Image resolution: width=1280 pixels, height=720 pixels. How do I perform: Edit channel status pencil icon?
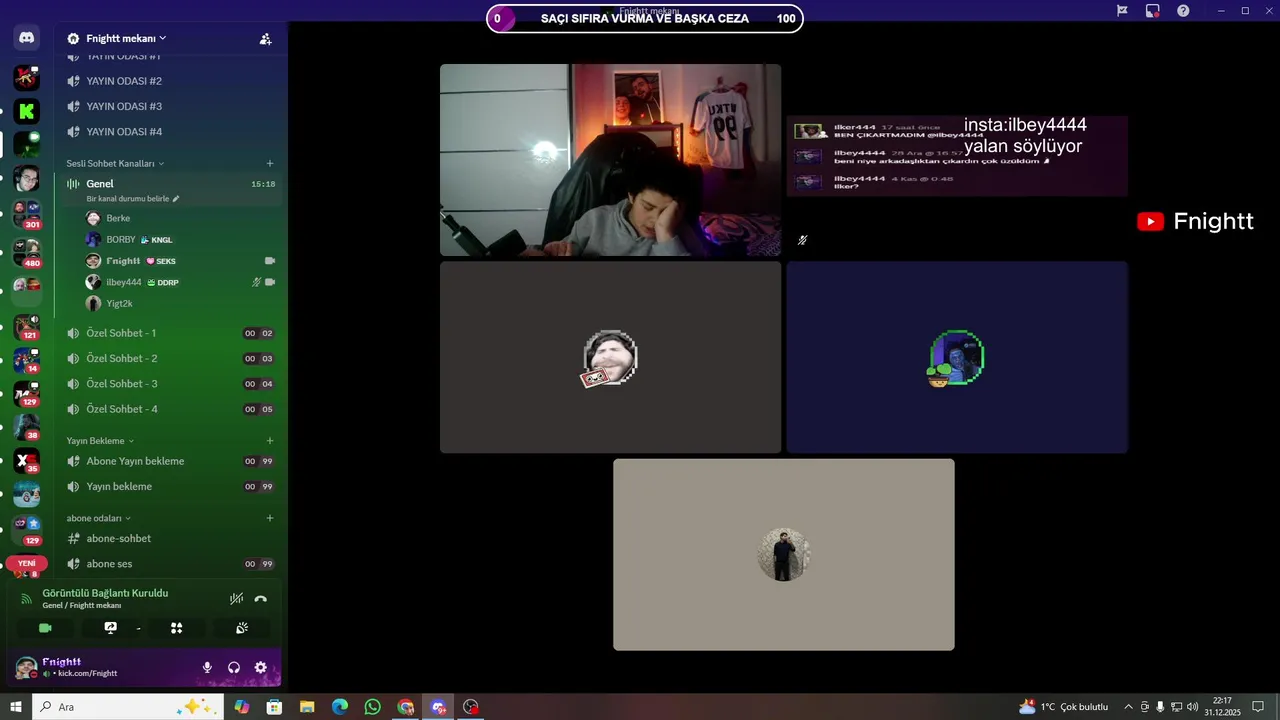pos(176,199)
